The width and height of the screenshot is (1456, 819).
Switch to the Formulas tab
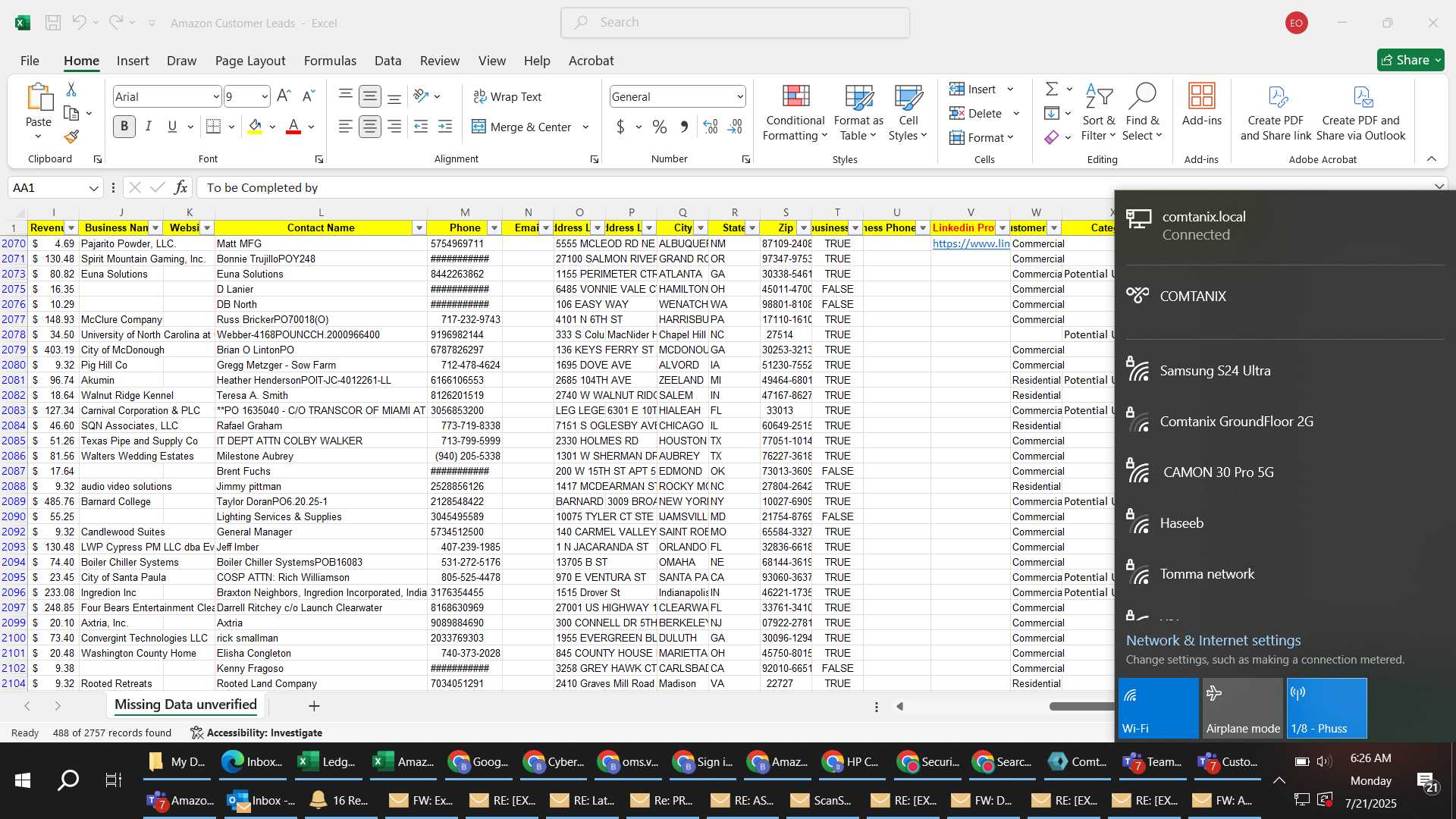pyautogui.click(x=330, y=61)
